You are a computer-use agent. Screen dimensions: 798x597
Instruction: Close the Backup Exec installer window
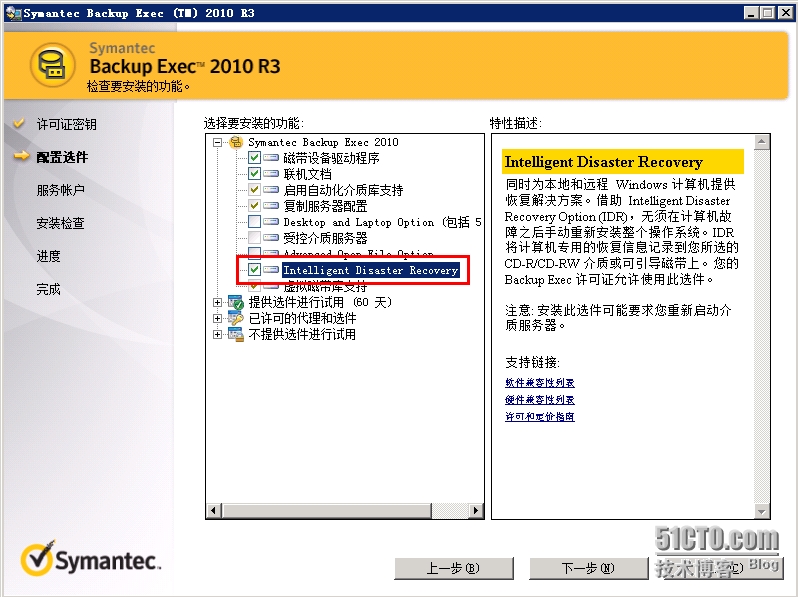(785, 13)
